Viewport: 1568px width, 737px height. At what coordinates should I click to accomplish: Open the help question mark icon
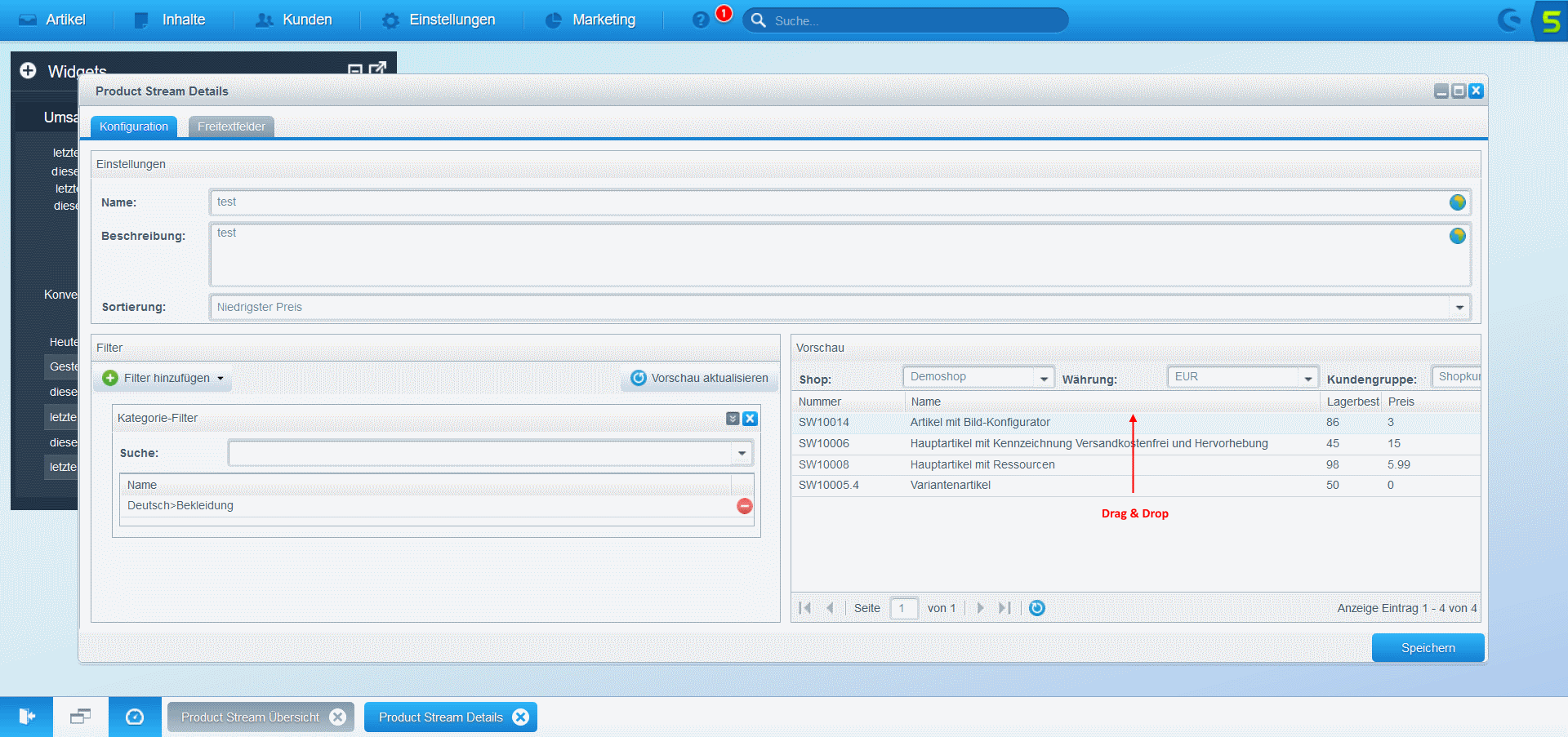700,20
